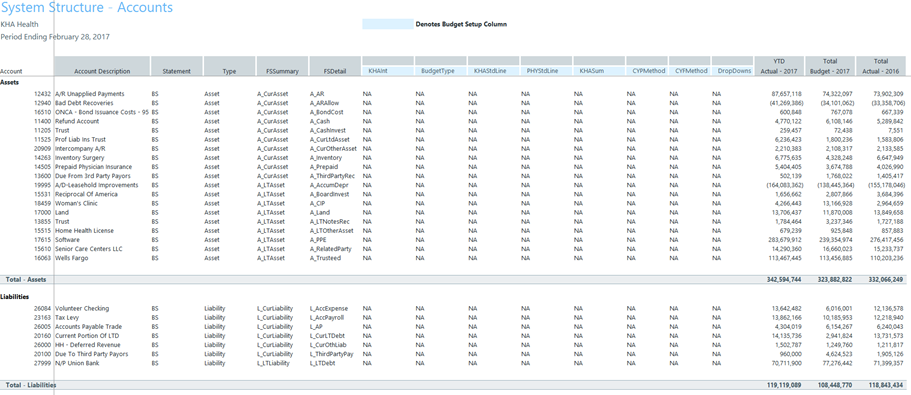Screen dimensions: 911x395
Task: Select the FSDetail column header
Action: click(x=335, y=66)
